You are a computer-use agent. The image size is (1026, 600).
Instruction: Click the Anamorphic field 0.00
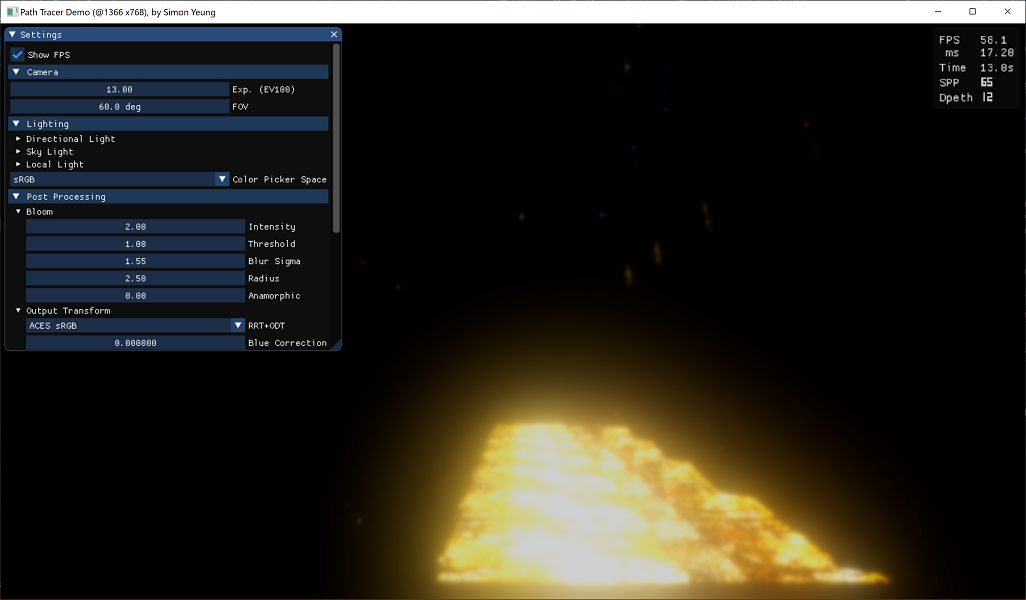135,296
